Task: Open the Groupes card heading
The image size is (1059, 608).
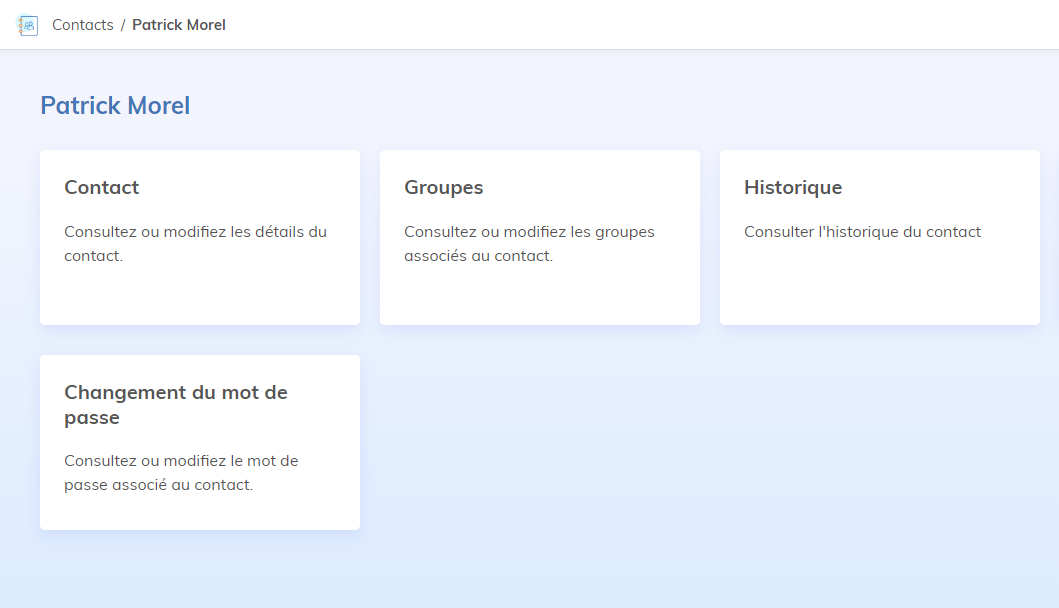Action: (x=443, y=187)
